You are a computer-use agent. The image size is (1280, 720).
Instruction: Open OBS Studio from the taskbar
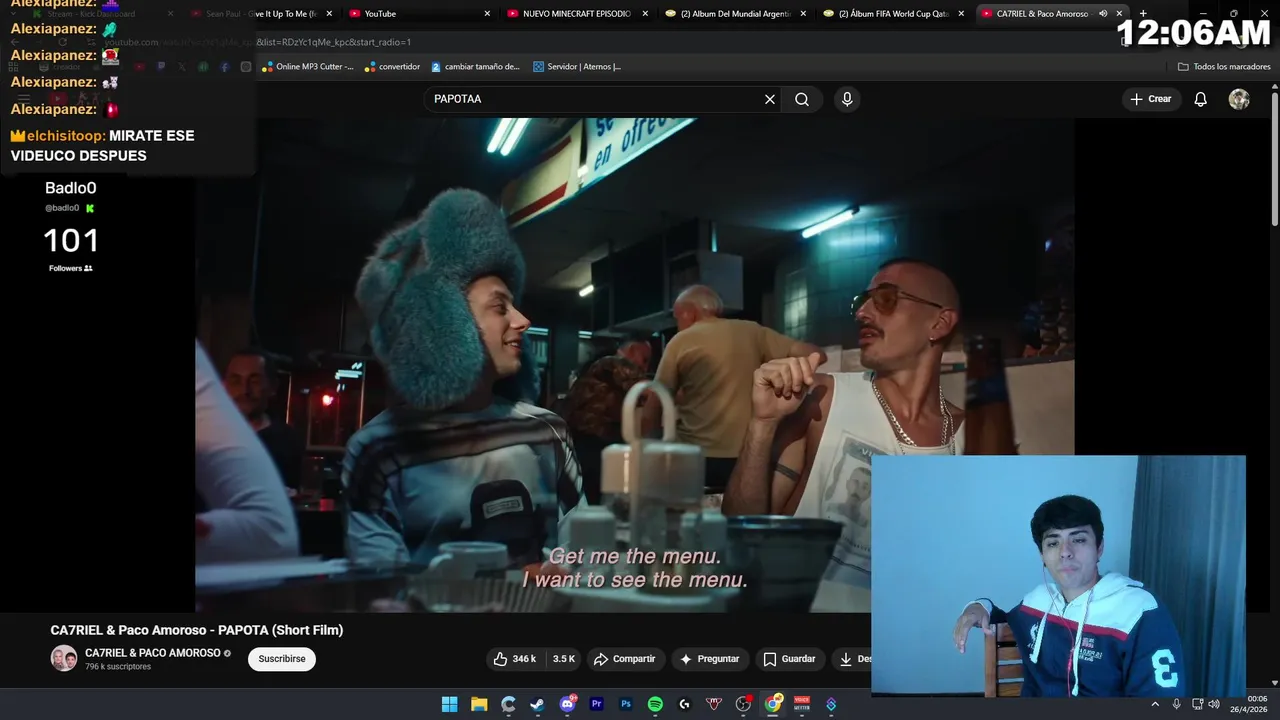(743, 704)
